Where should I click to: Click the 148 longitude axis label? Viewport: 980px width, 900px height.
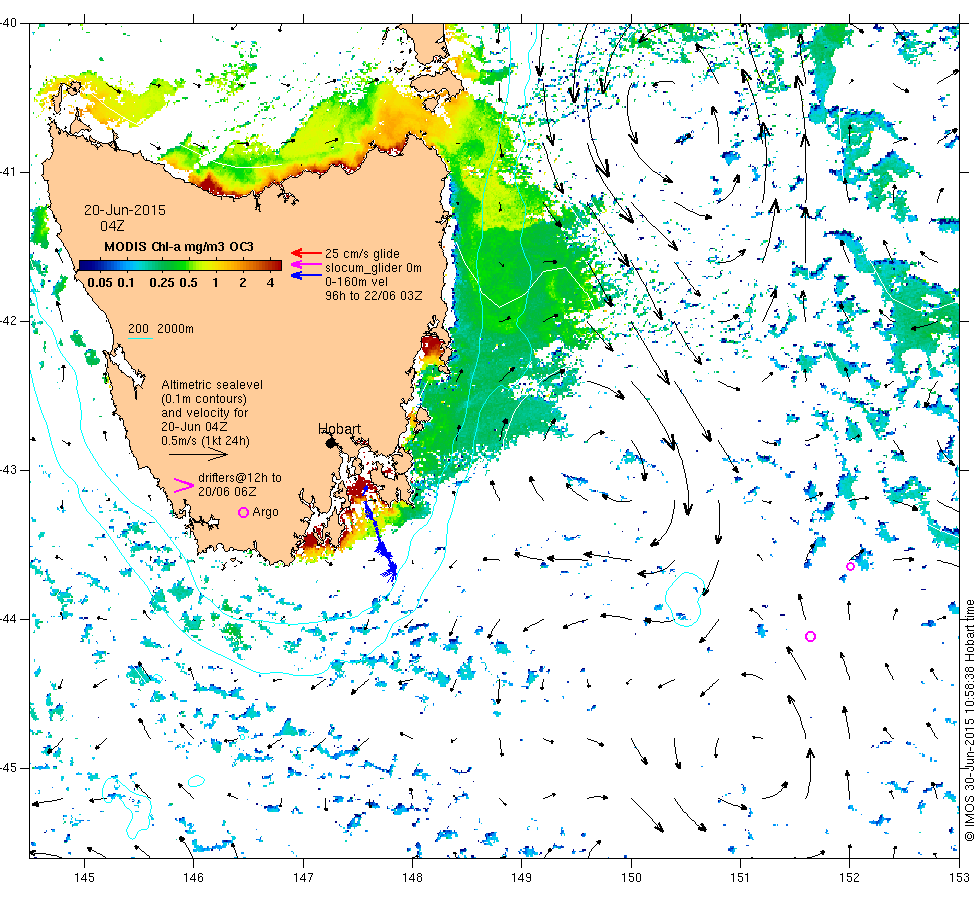[412, 878]
